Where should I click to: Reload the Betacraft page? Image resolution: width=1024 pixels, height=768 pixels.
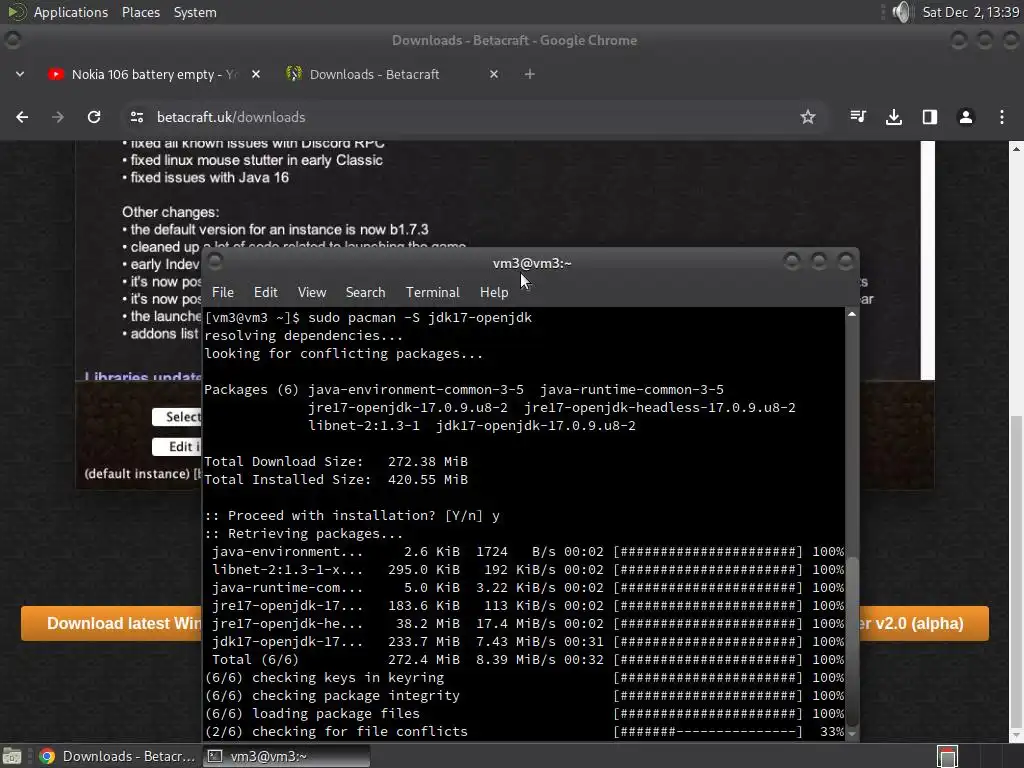(x=94, y=117)
